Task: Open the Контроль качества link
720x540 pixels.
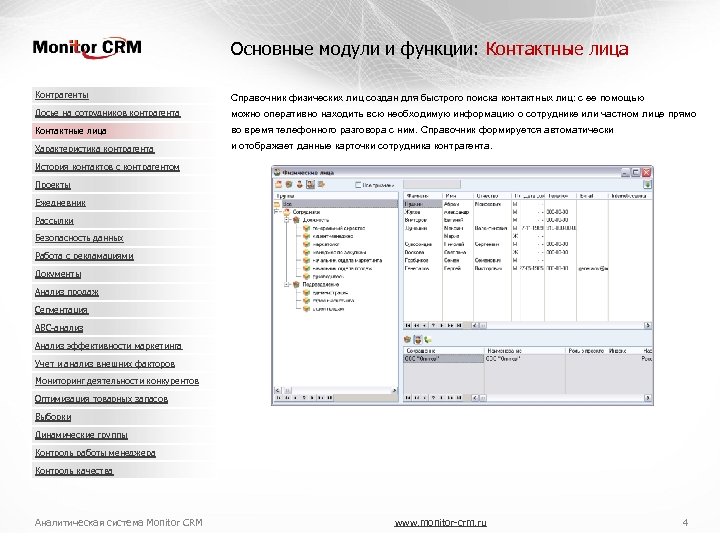Action: (74, 471)
